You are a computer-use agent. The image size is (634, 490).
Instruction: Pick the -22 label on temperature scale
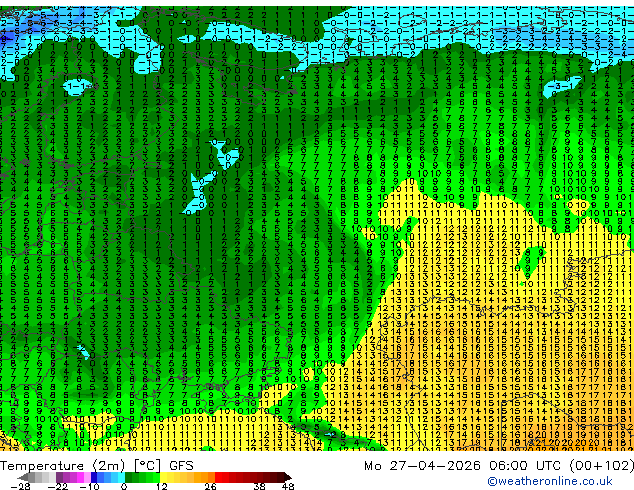click(x=58, y=486)
